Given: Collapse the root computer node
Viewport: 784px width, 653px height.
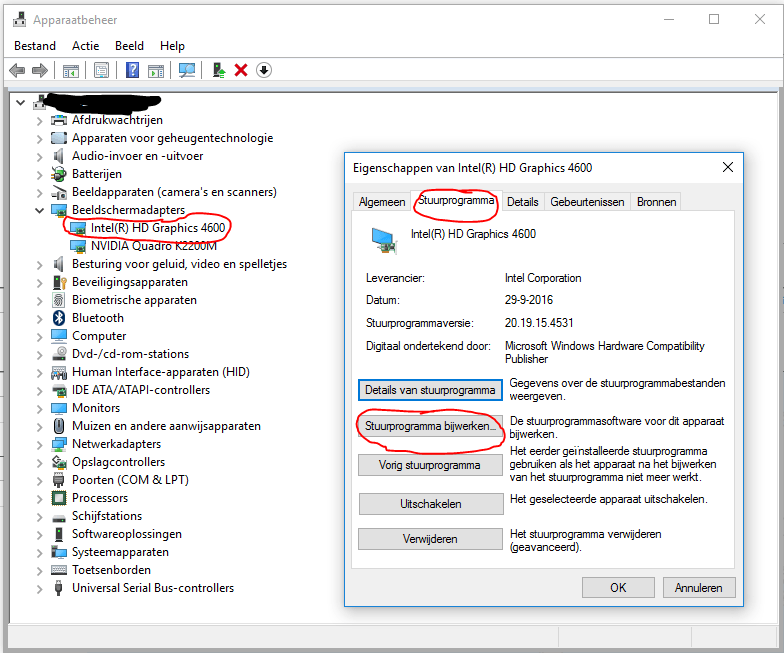Looking at the screenshot, I should (20, 102).
